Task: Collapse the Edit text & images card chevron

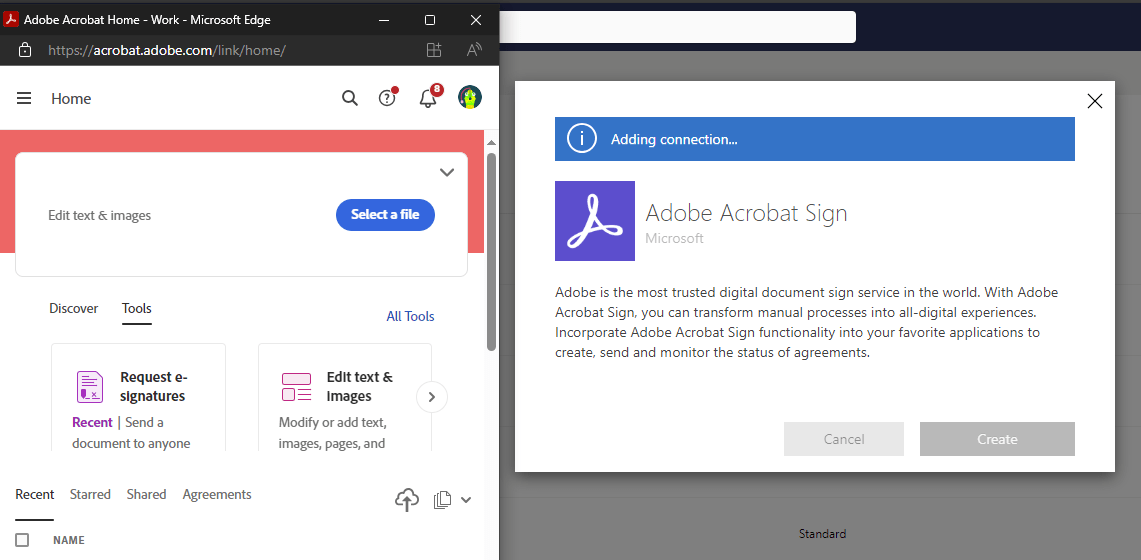Action: tap(447, 172)
